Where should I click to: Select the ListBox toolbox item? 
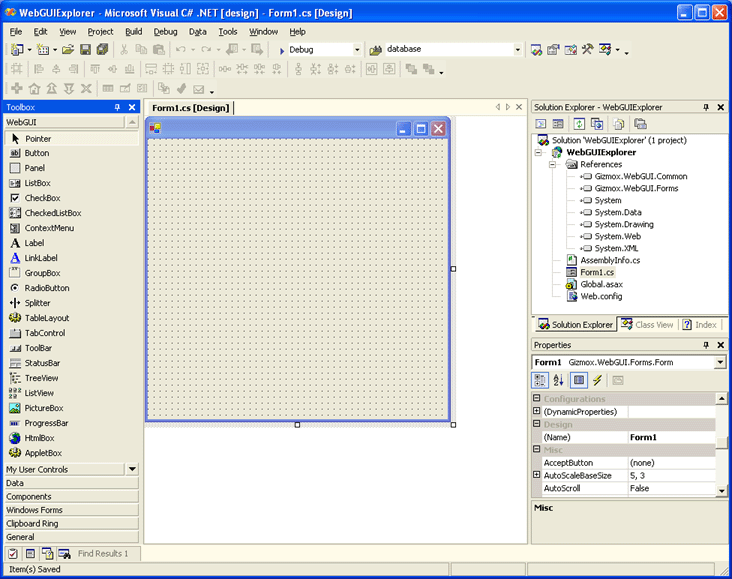tap(71, 183)
